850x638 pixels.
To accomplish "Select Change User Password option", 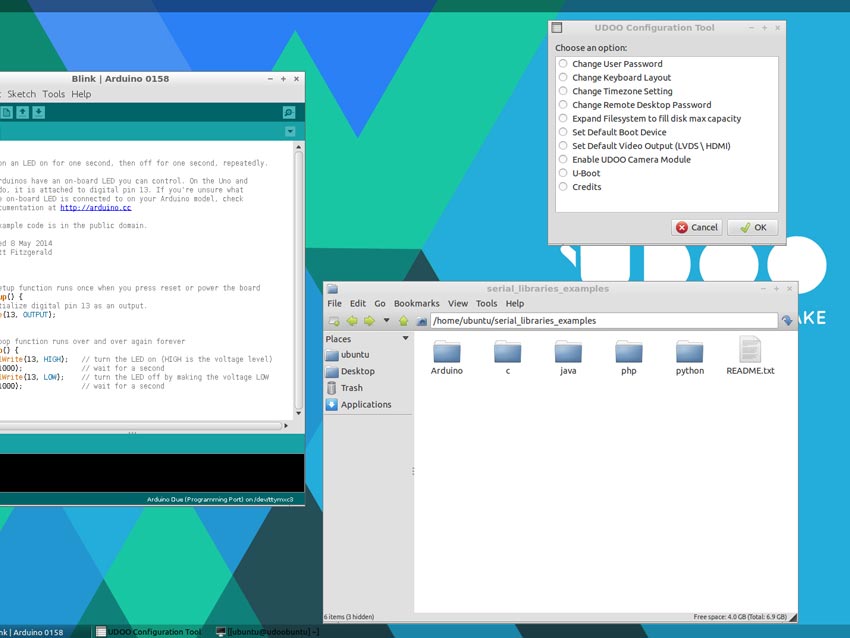I will [x=610, y=64].
